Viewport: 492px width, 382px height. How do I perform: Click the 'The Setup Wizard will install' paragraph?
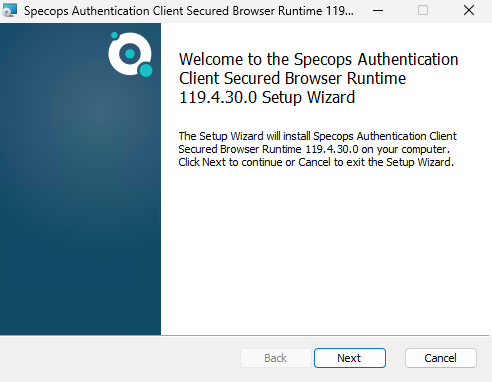tap(317, 149)
